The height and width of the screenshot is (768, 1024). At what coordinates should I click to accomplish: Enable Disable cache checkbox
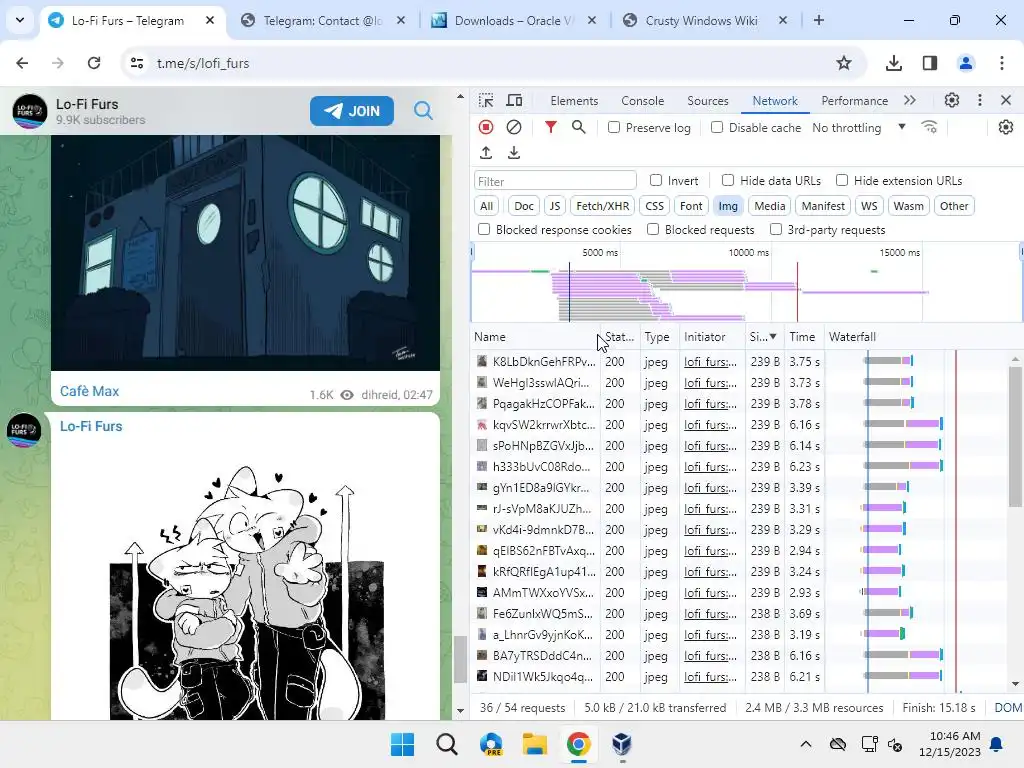717,127
